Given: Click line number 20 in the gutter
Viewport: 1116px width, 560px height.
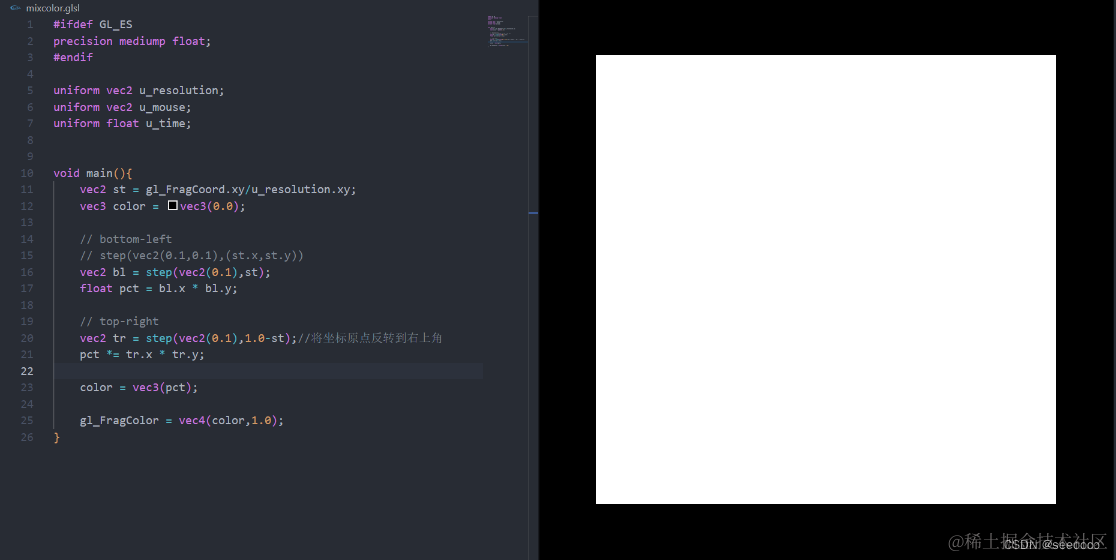Looking at the screenshot, I should [27, 338].
